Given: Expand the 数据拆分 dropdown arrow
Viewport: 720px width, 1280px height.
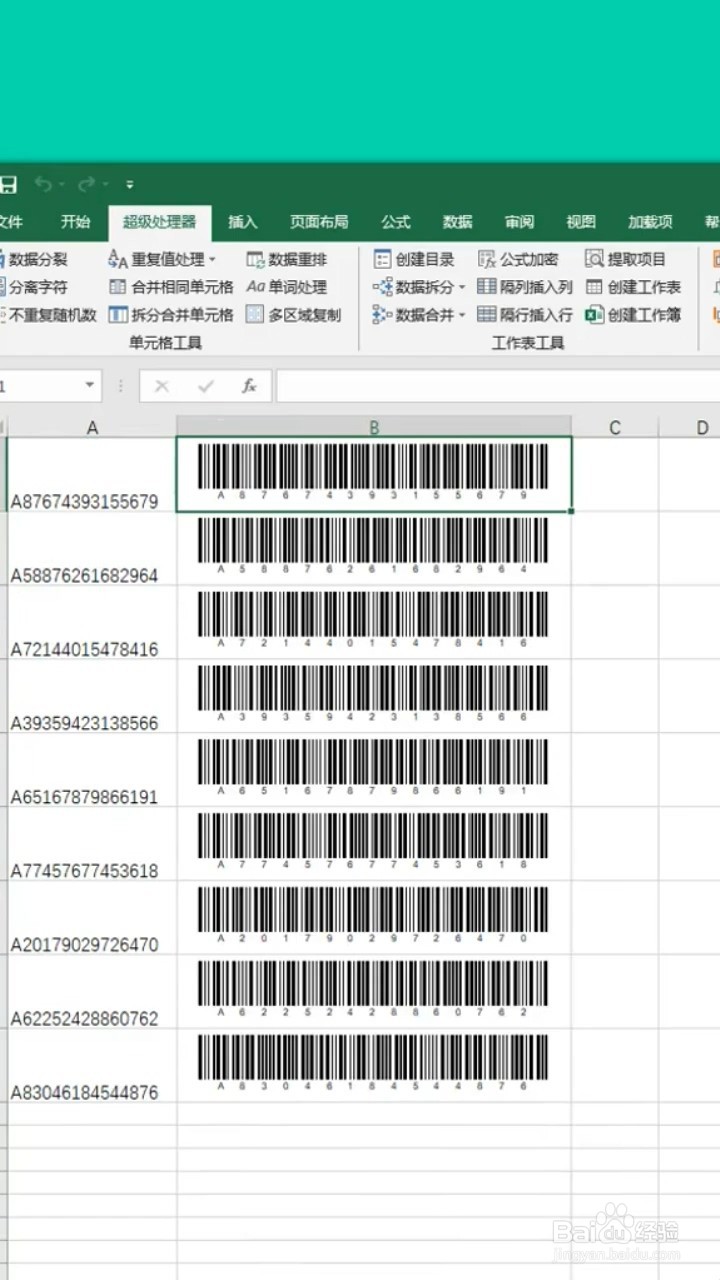Looking at the screenshot, I should [463, 288].
